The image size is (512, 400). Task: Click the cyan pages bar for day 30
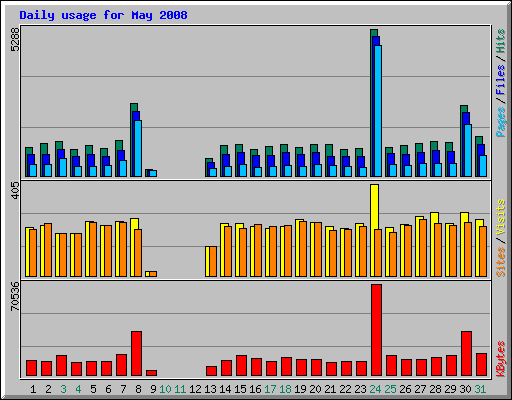[x=468, y=150]
